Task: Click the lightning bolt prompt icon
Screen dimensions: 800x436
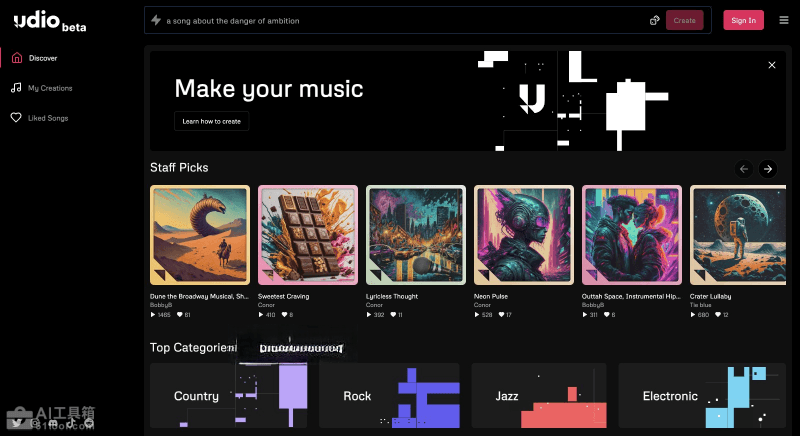Action: coord(156,20)
